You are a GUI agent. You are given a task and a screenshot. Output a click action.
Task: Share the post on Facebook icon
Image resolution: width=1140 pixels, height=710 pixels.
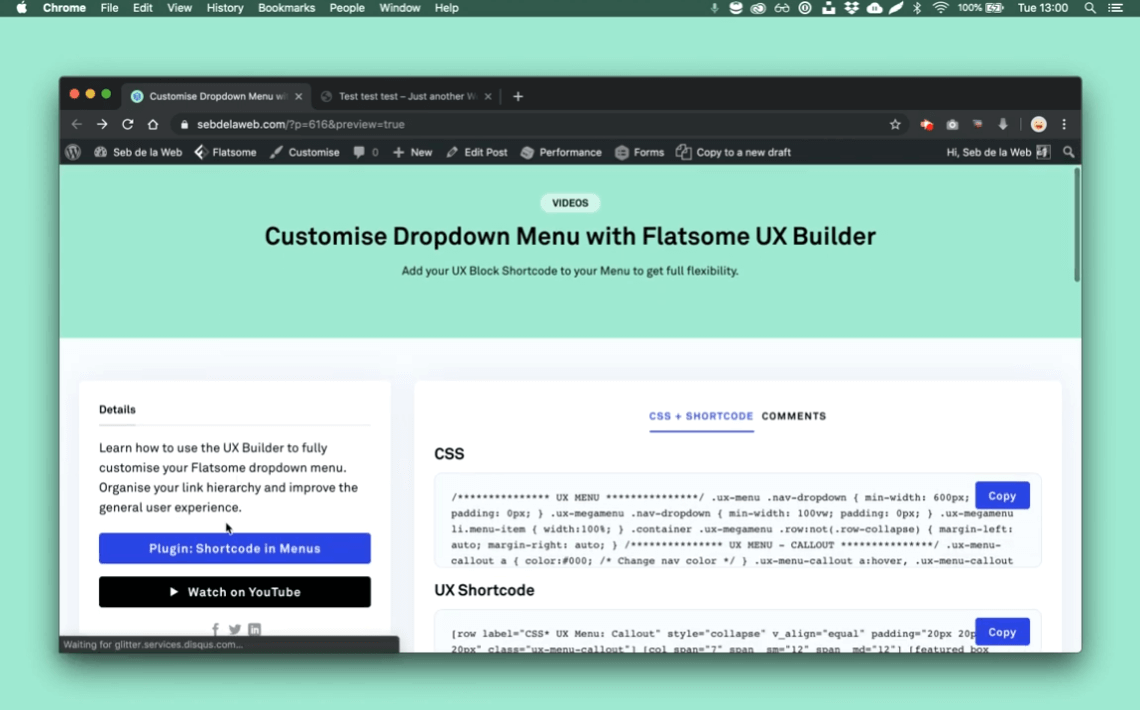coord(215,629)
